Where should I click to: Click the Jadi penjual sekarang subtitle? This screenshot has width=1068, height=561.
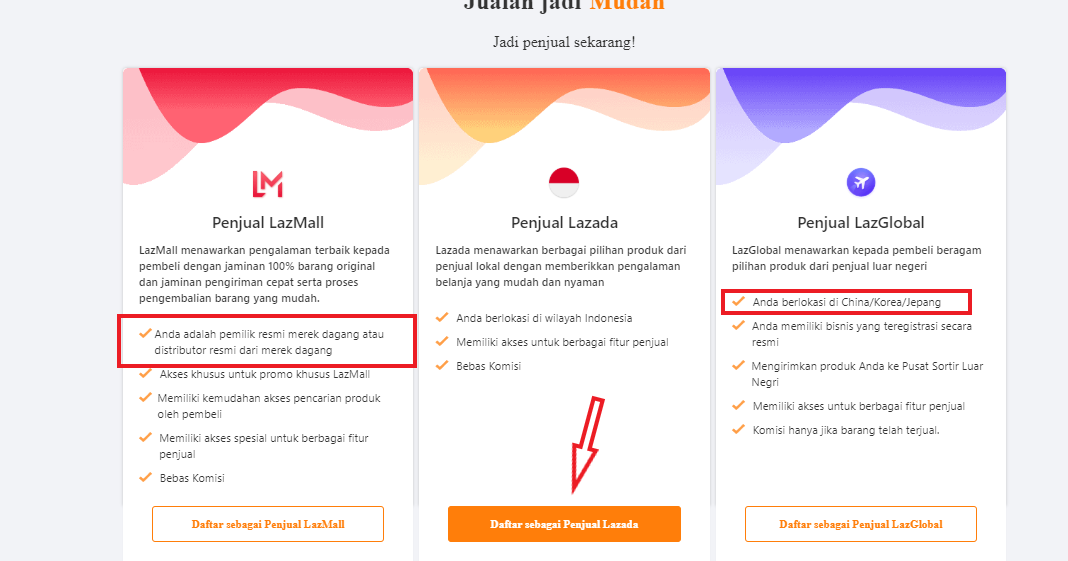click(x=564, y=42)
